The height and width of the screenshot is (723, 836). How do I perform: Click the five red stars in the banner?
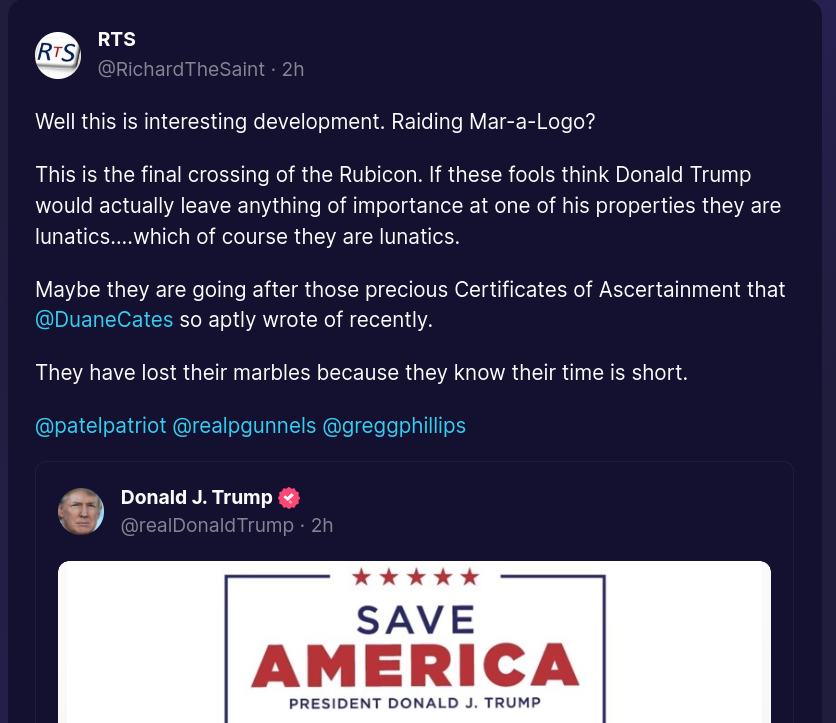point(415,577)
